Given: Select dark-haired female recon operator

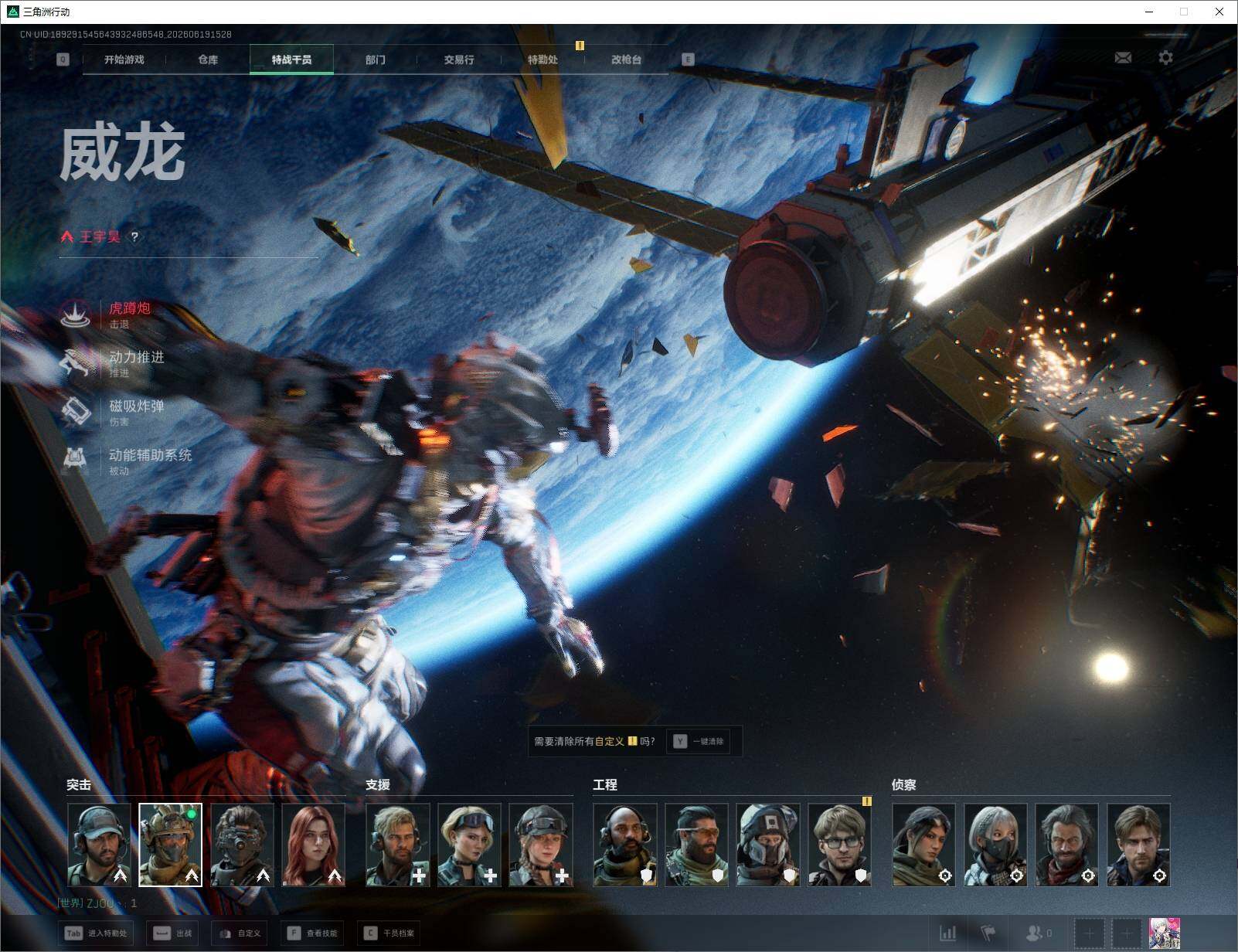Looking at the screenshot, I should point(923,845).
